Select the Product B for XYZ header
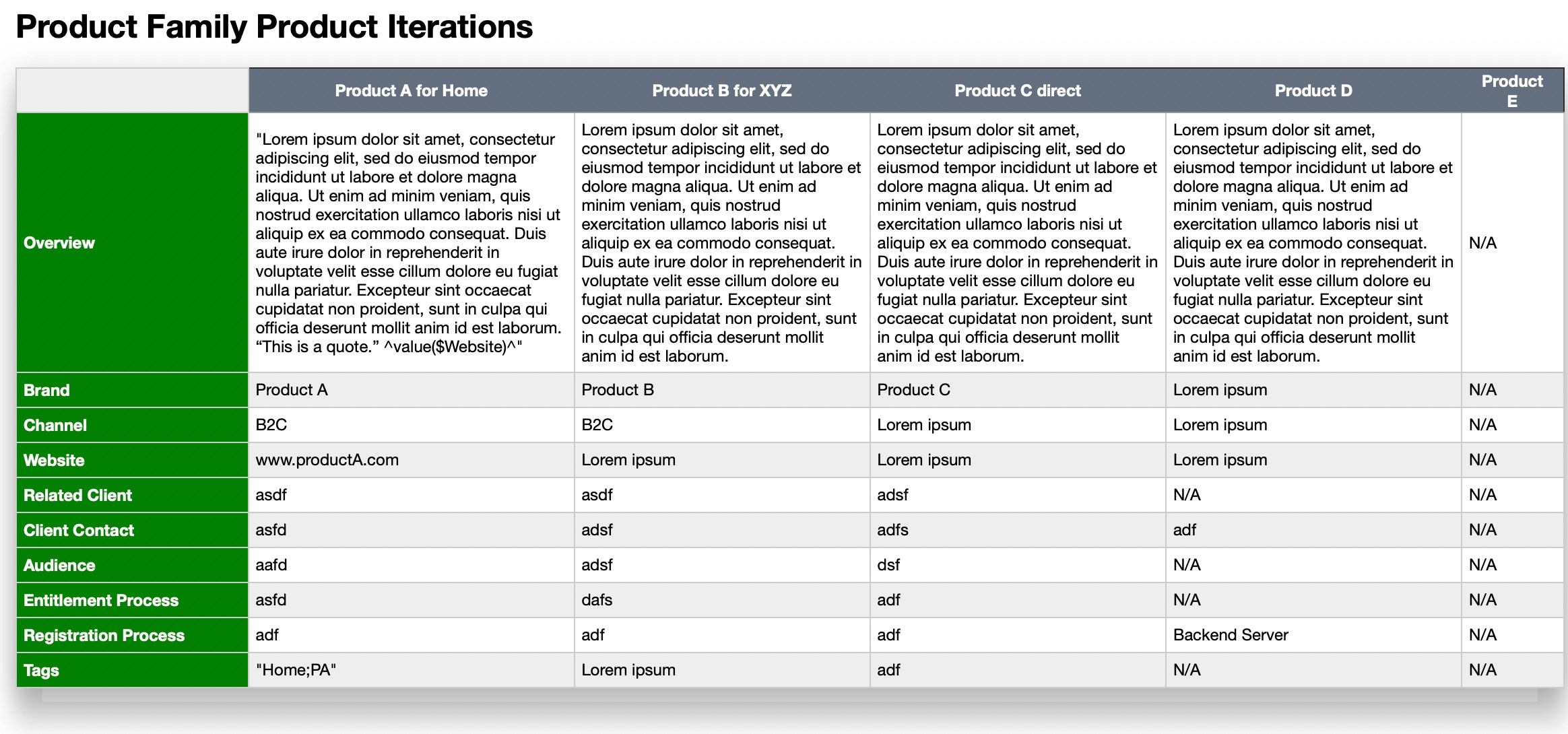Viewport: 1568px width, 734px height. [721, 91]
